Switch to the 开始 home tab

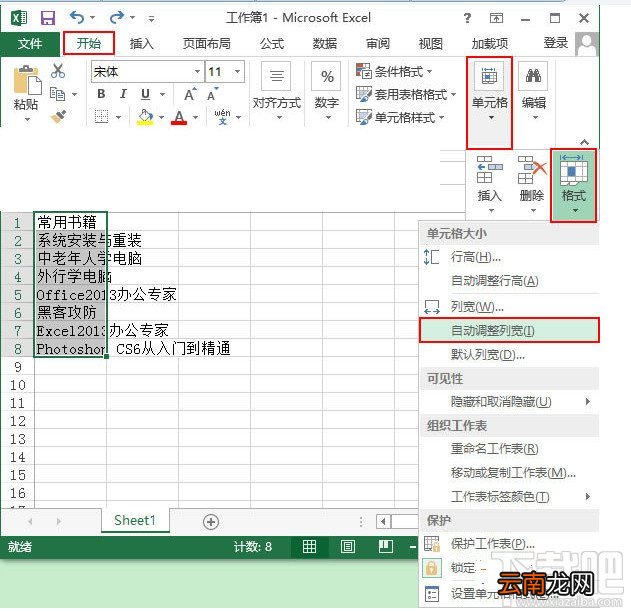pyautogui.click(x=89, y=43)
